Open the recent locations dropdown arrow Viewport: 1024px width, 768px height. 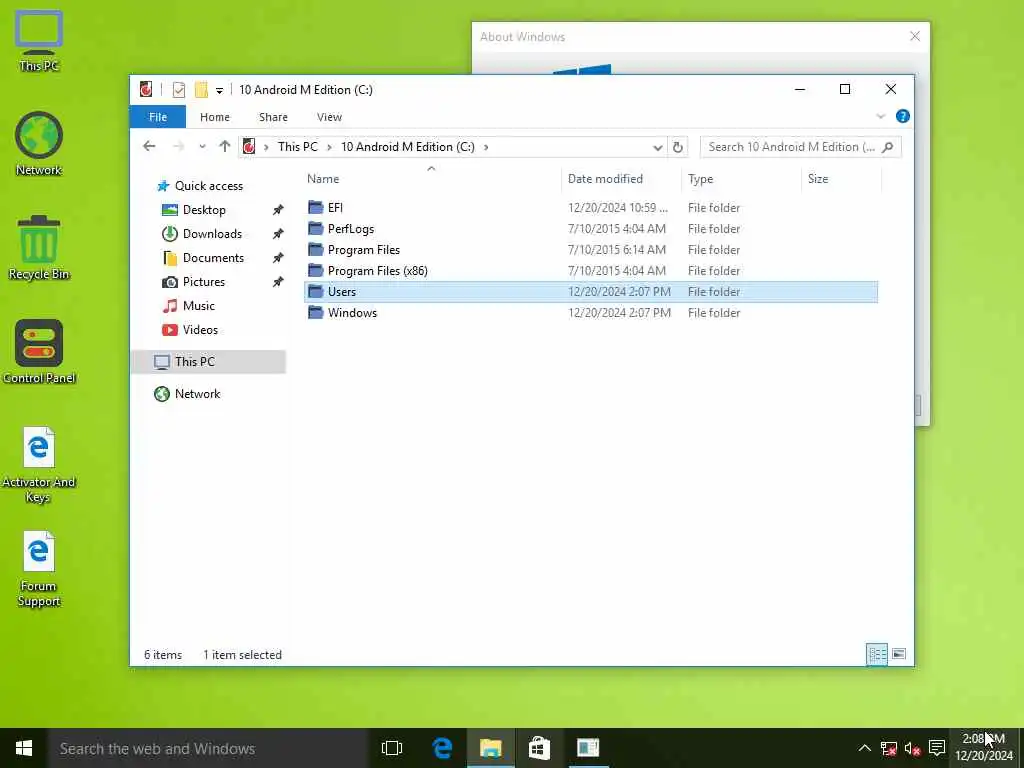(202, 147)
